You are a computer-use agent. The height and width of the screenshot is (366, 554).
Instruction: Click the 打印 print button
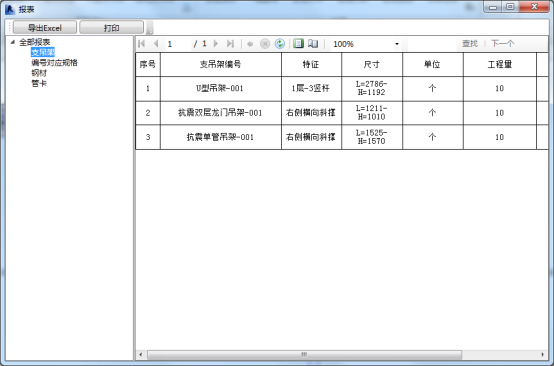click(112, 28)
